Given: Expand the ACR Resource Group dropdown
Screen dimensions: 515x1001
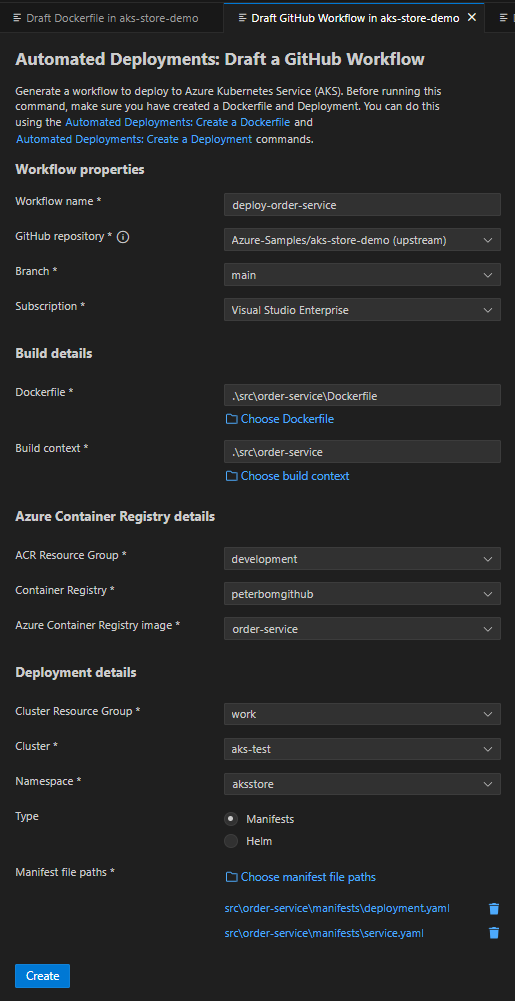Looking at the screenshot, I should tap(362, 559).
